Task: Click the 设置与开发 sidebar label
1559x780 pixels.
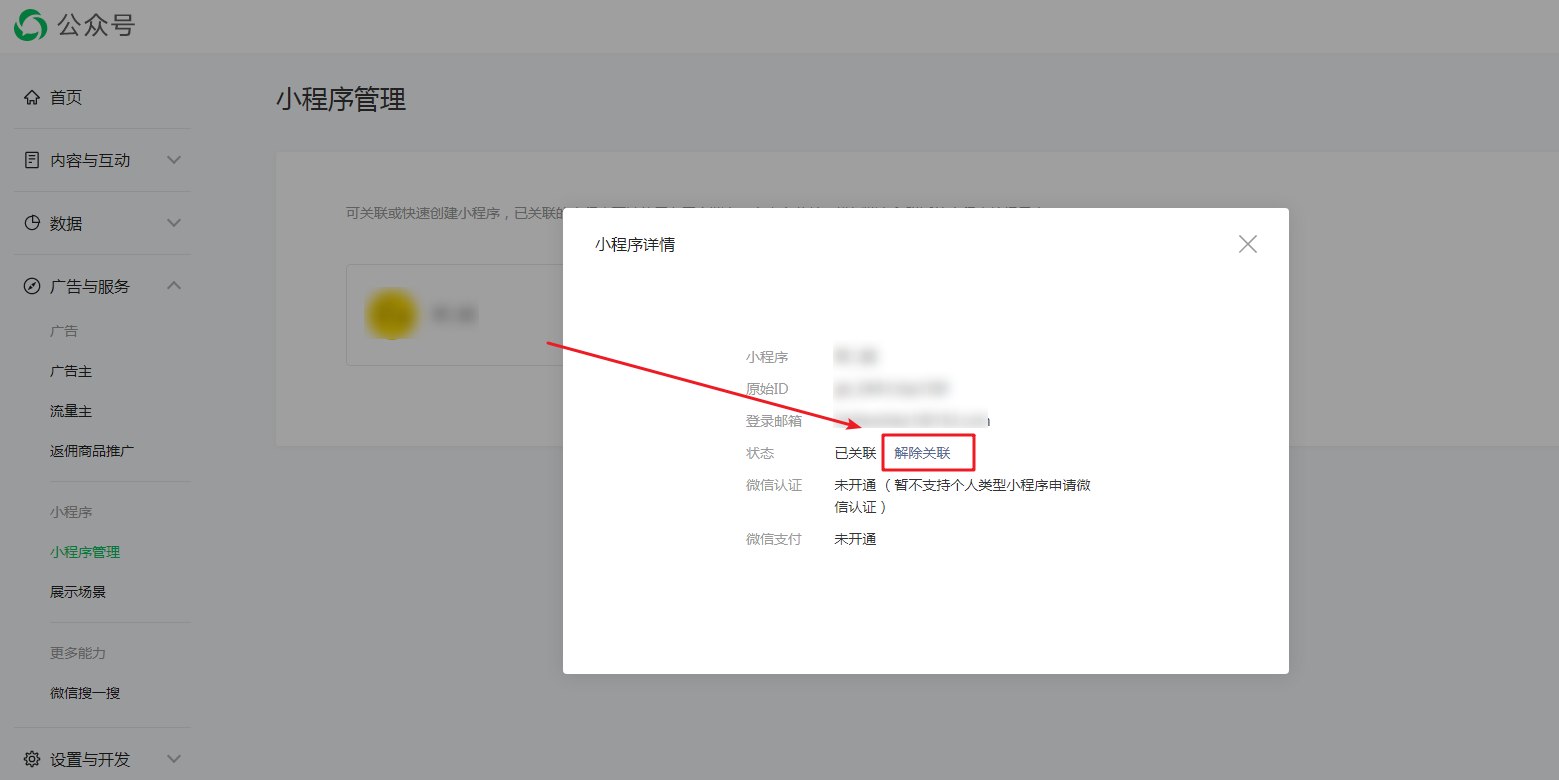Action: coord(90,759)
